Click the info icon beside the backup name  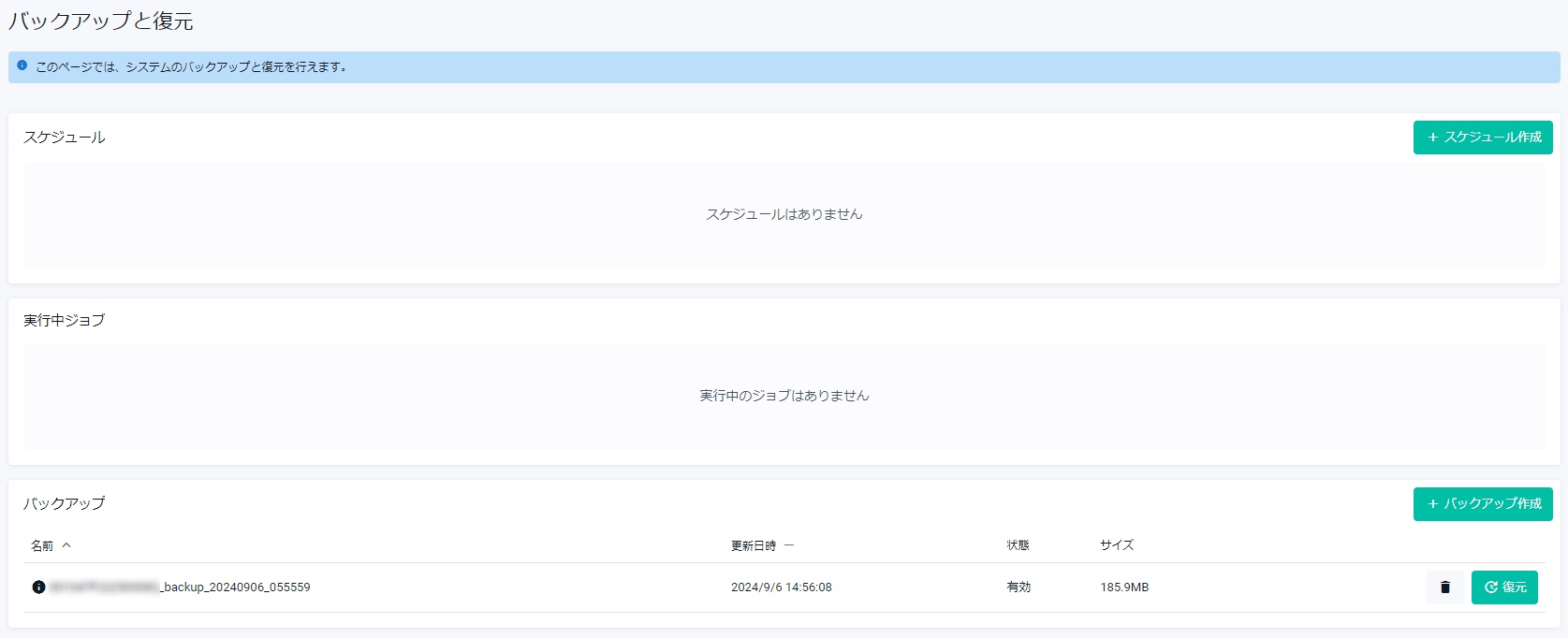[x=38, y=587]
